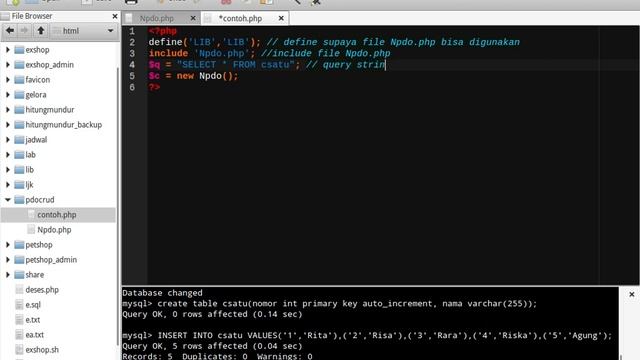This screenshot has height=360, width=640.
Task: Close the *contoh.php tab
Action: pyautogui.click(x=281, y=18)
